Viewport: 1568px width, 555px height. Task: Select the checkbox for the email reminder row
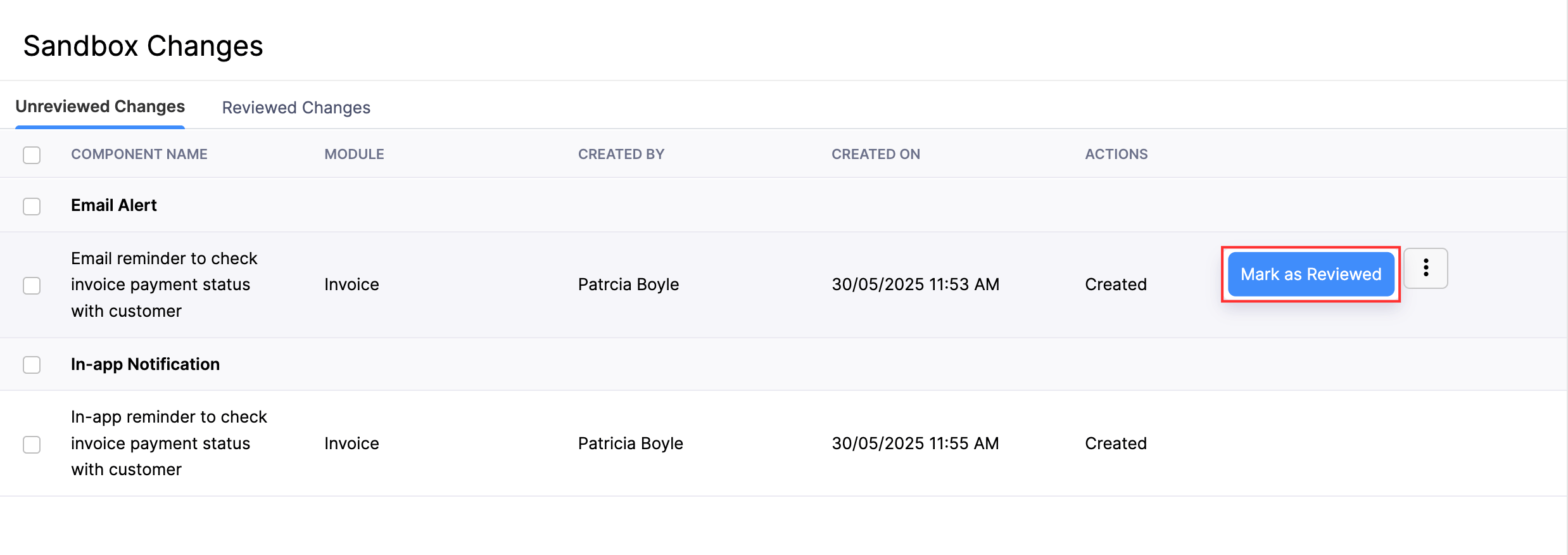pyautogui.click(x=32, y=284)
